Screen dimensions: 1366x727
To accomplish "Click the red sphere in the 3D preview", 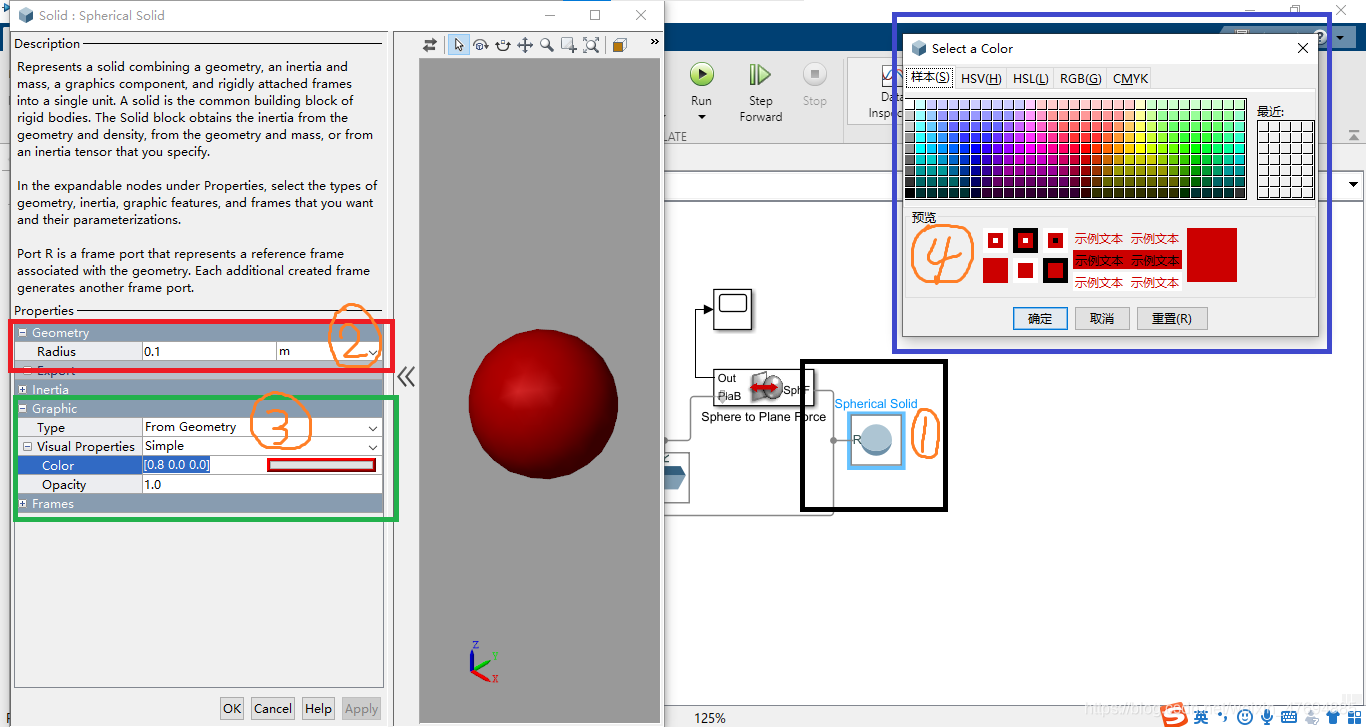I will tap(543, 403).
